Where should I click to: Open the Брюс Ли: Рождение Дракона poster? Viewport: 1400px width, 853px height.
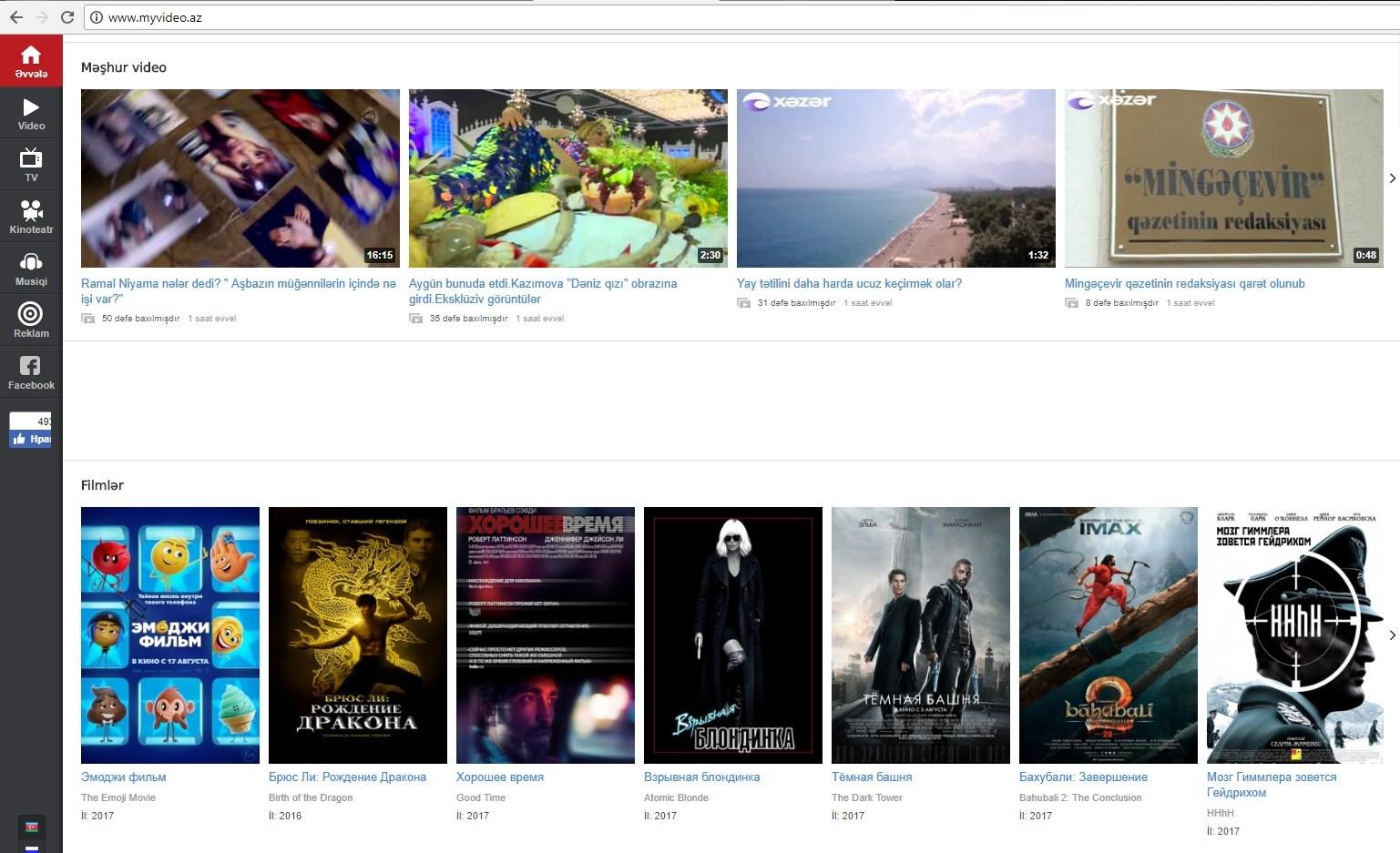click(358, 635)
